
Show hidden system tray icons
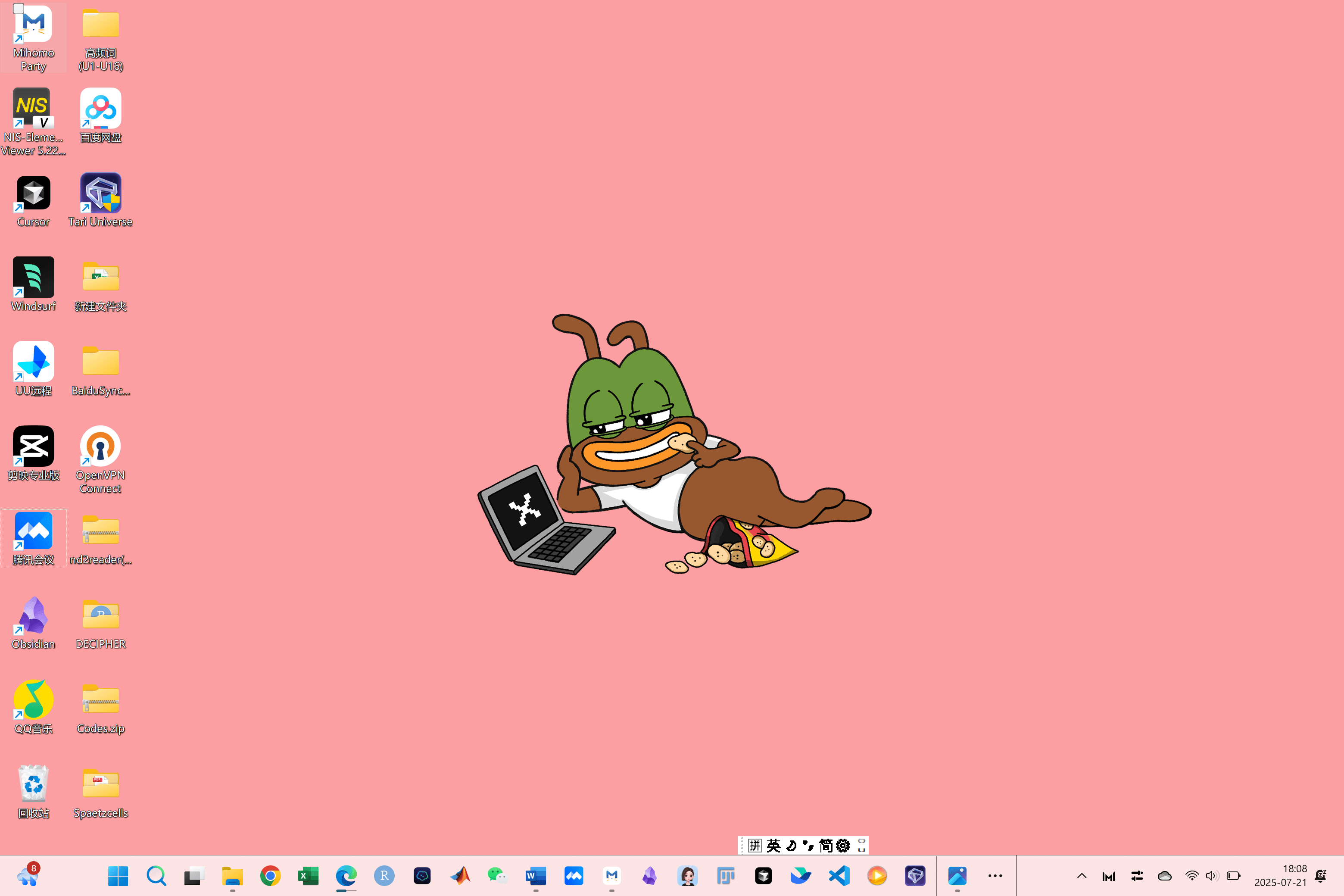[x=1082, y=875]
